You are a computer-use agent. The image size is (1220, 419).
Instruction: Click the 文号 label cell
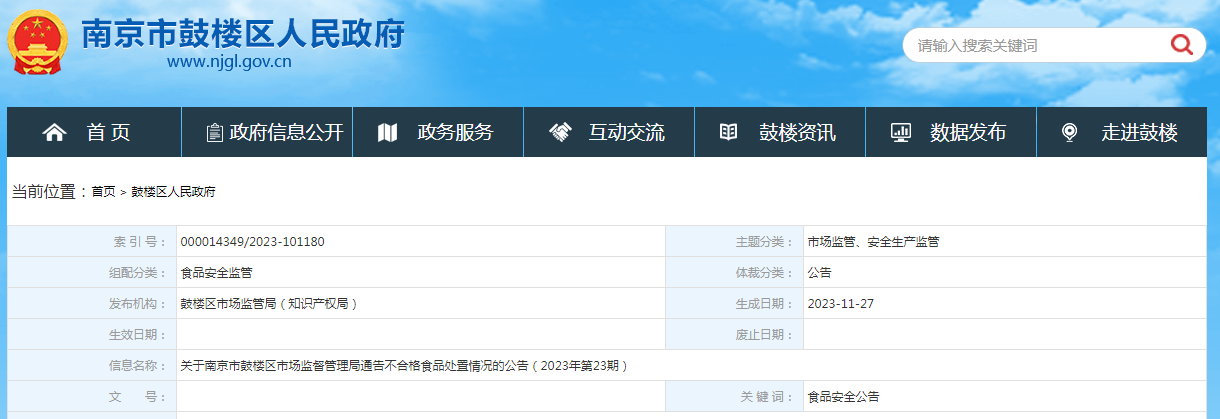tap(92, 397)
